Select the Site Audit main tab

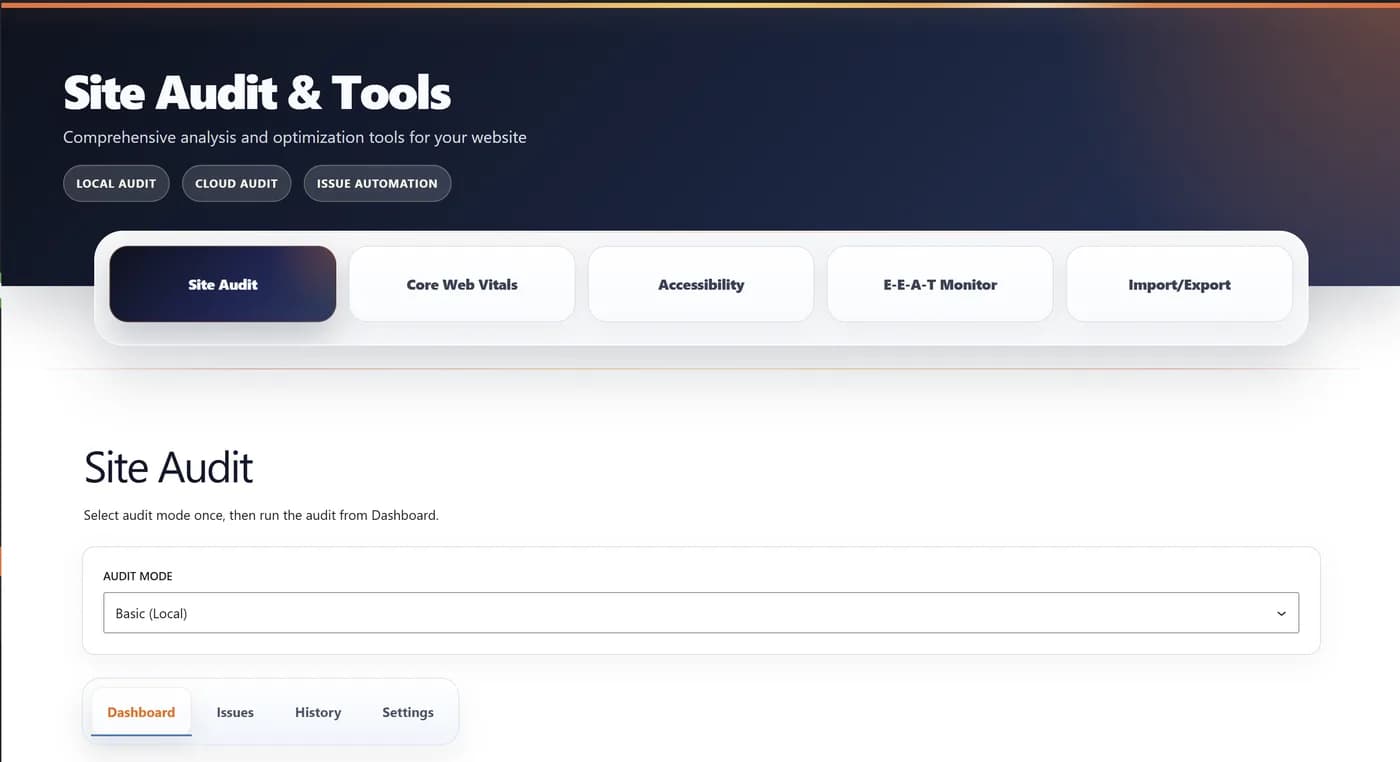click(x=223, y=284)
